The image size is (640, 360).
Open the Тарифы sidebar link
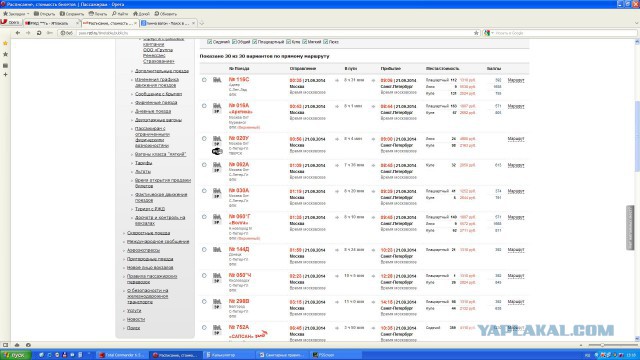pos(143,163)
